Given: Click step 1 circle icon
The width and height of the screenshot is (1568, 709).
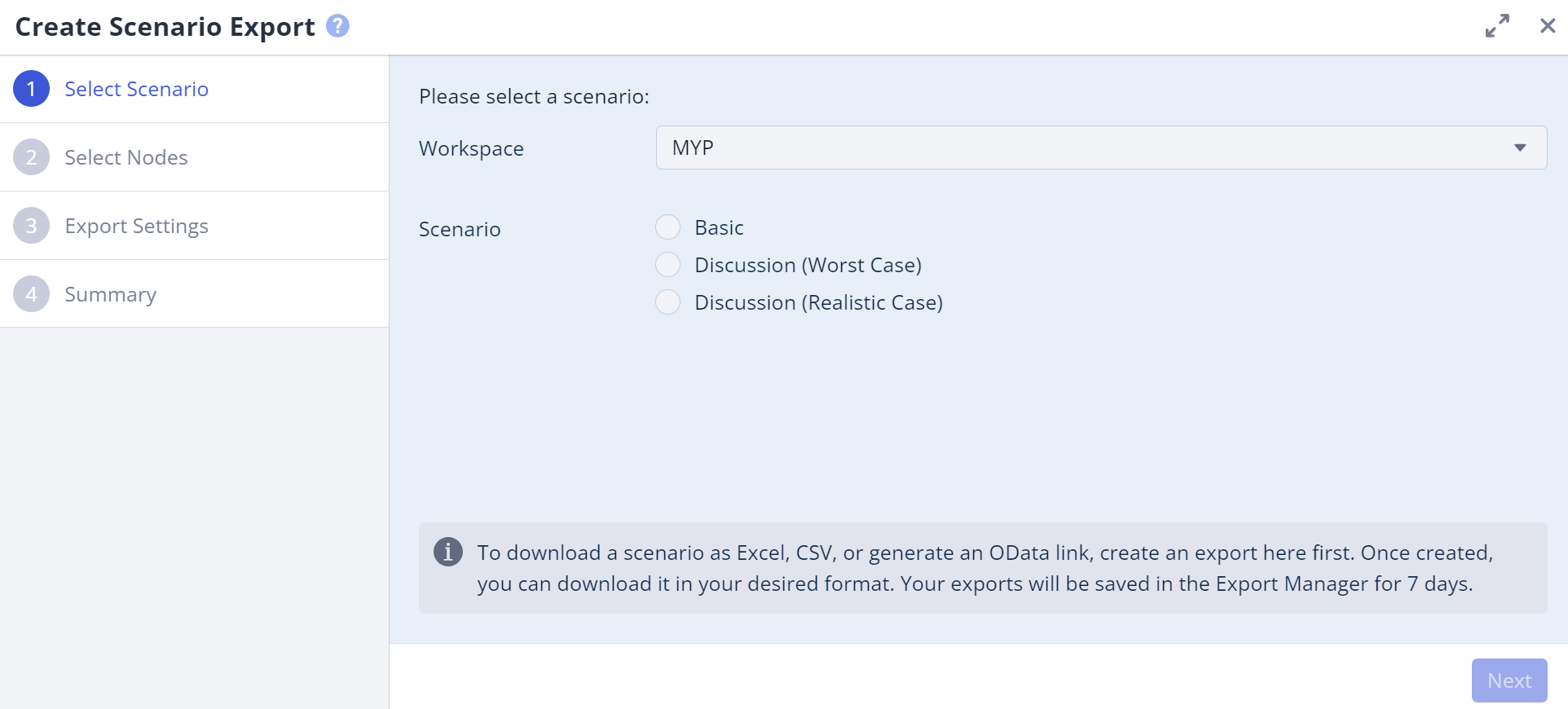Looking at the screenshot, I should (x=32, y=89).
